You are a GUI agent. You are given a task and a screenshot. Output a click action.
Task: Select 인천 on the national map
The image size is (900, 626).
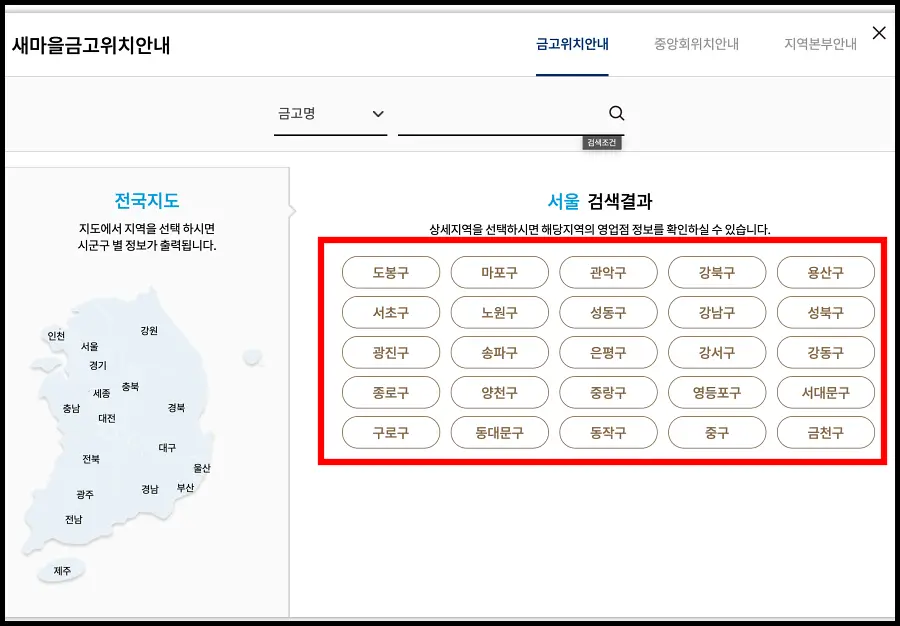coord(56,336)
